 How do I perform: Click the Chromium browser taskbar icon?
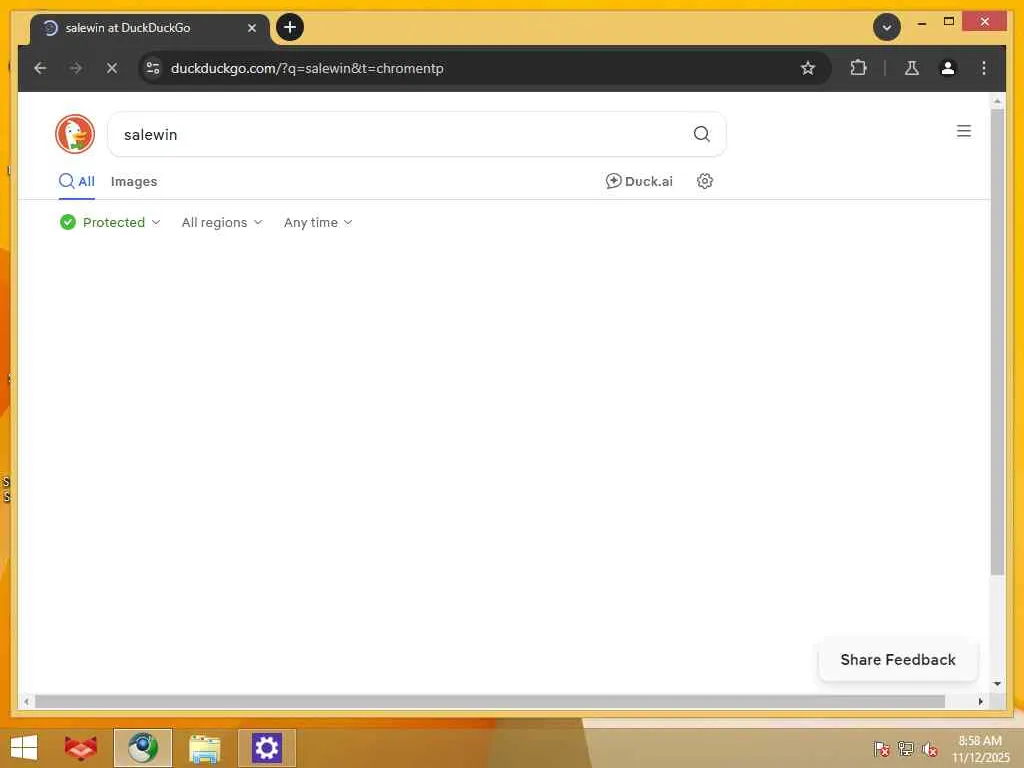pyautogui.click(x=143, y=748)
